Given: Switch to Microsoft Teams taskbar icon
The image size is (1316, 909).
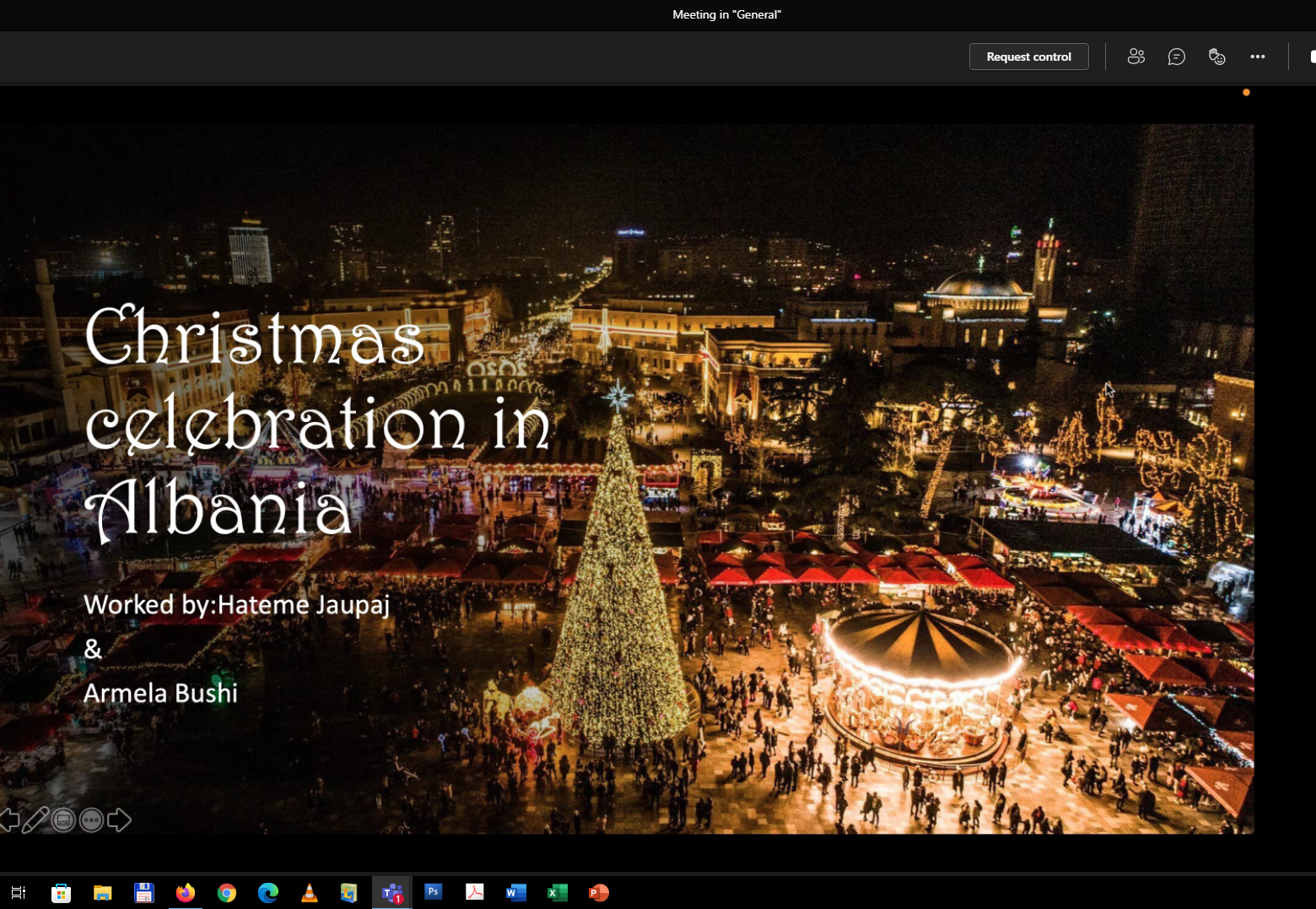Looking at the screenshot, I should pos(392,893).
